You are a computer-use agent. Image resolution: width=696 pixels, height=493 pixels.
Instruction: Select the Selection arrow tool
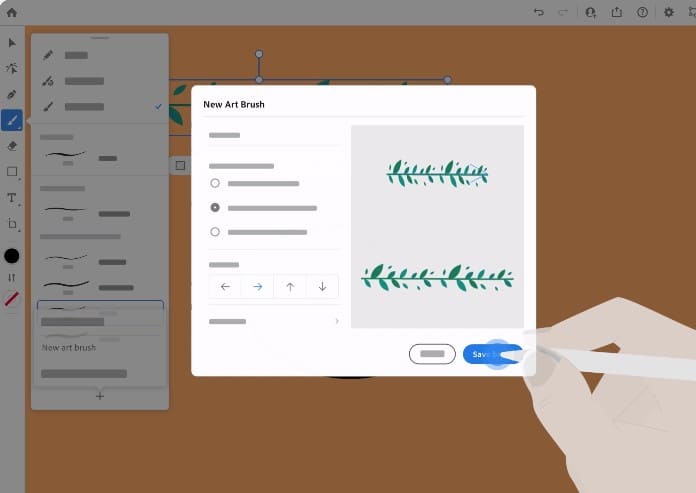coord(12,43)
